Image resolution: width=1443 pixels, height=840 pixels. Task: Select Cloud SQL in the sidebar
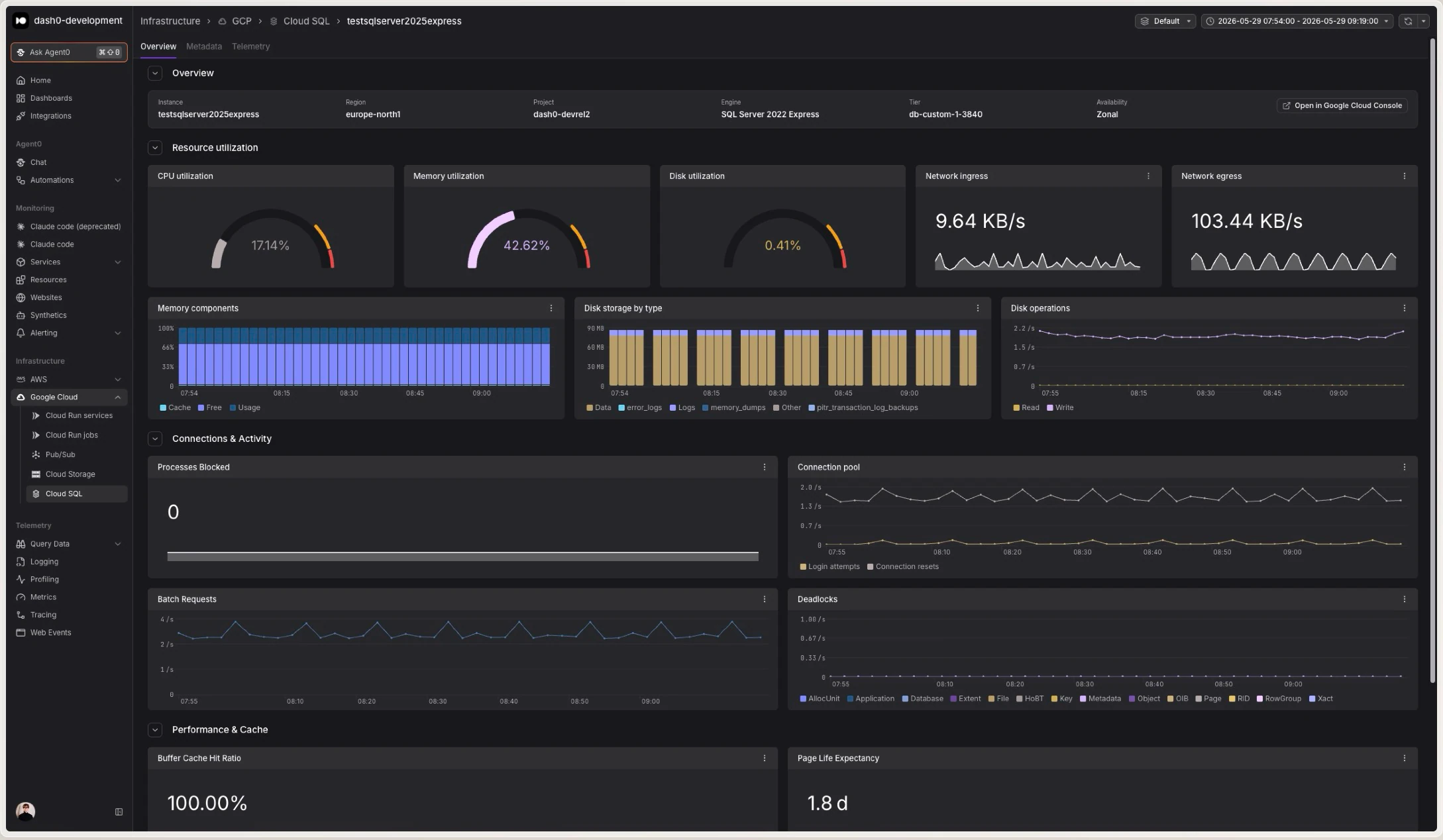tap(77, 494)
